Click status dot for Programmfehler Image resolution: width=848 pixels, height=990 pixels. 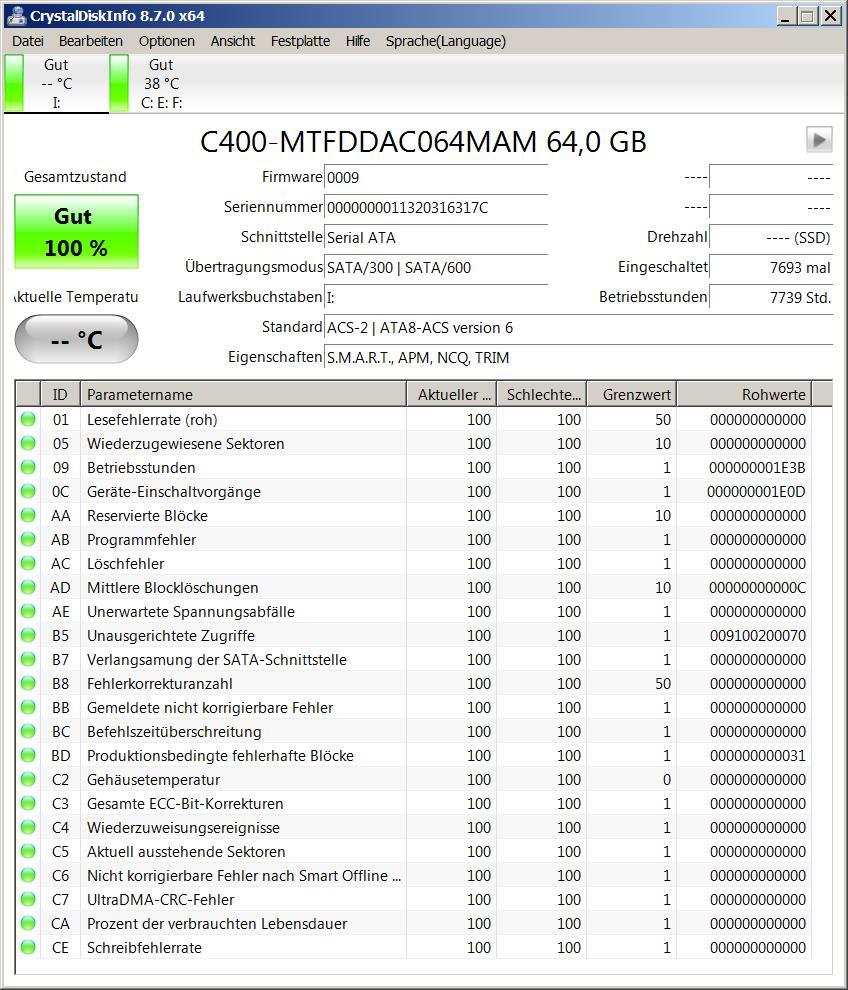point(28,539)
